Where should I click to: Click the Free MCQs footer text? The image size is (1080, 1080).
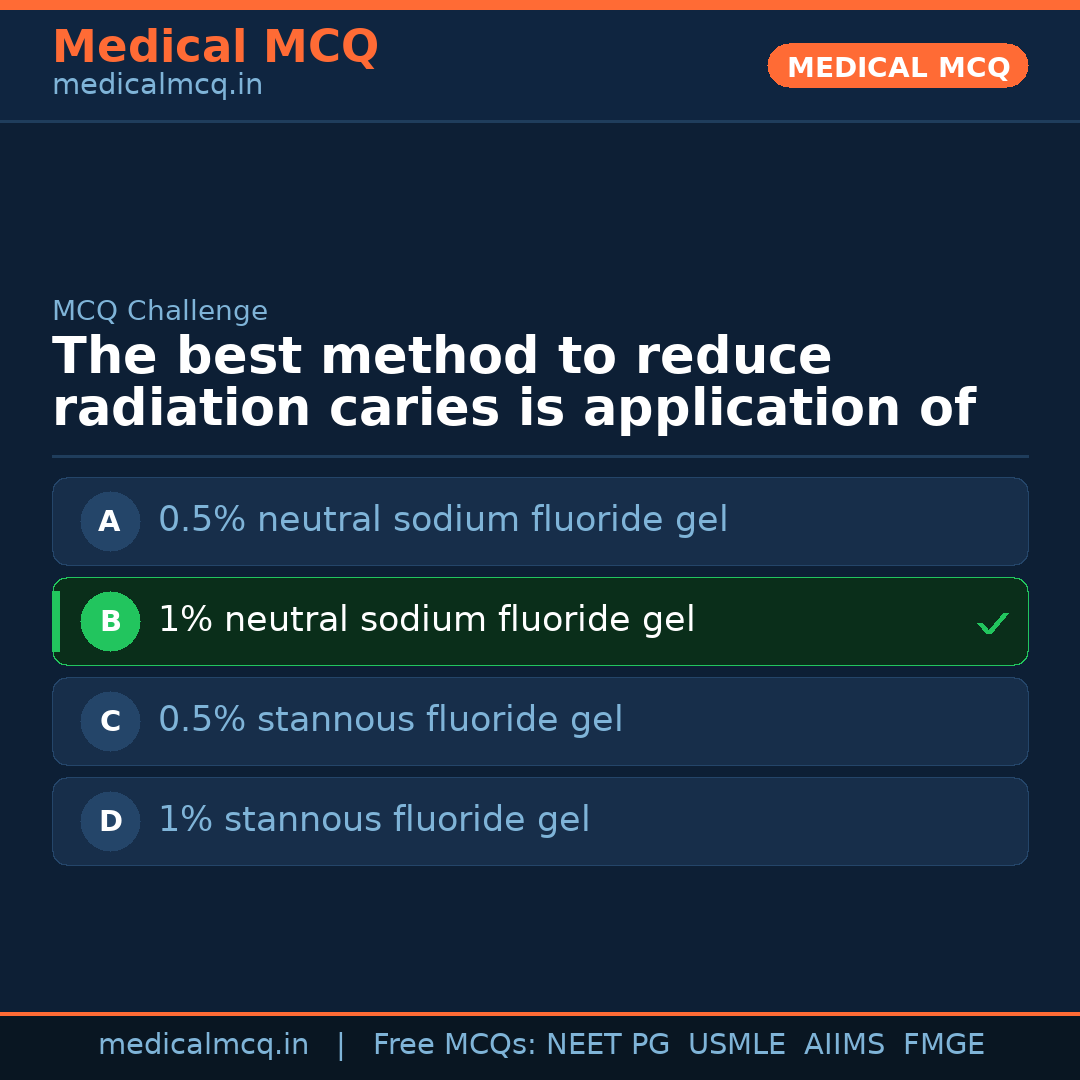pyautogui.click(x=454, y=1045)
